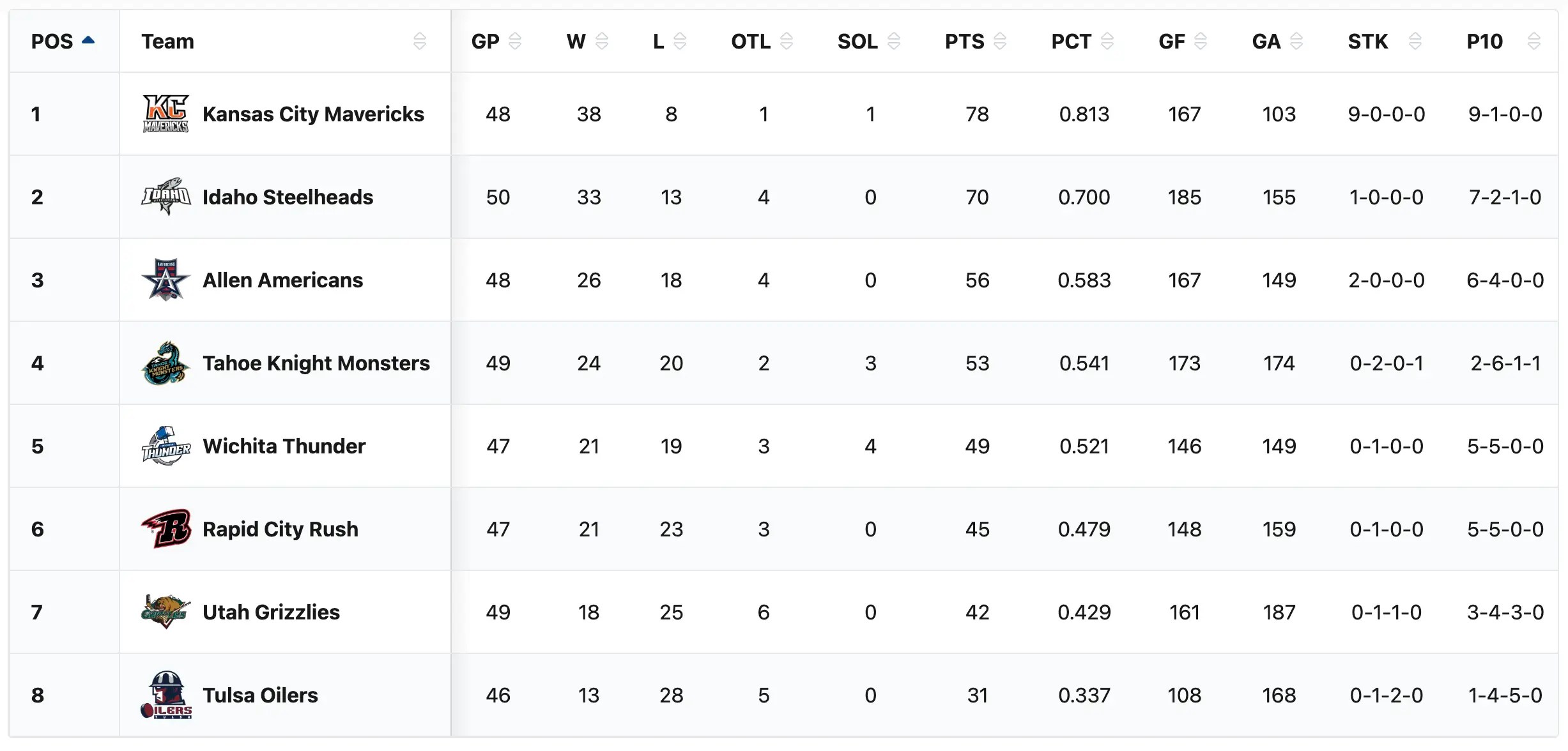Click the Idaho Steelheads logo
Image resolution: width=1568 pixels, height=751 pixels.
[165, 197]
